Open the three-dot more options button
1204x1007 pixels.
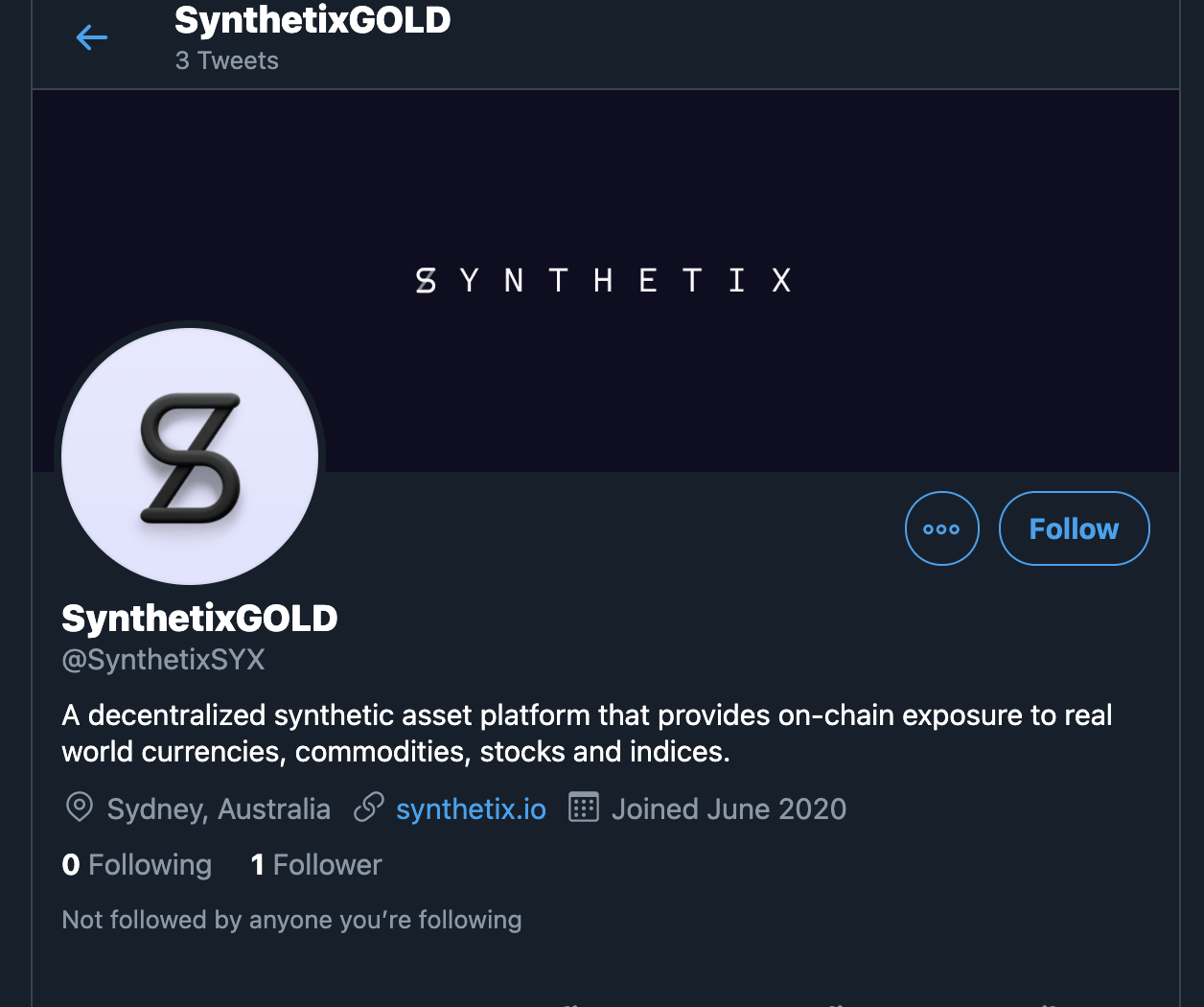pyautogui.click(x=941, y=528)
